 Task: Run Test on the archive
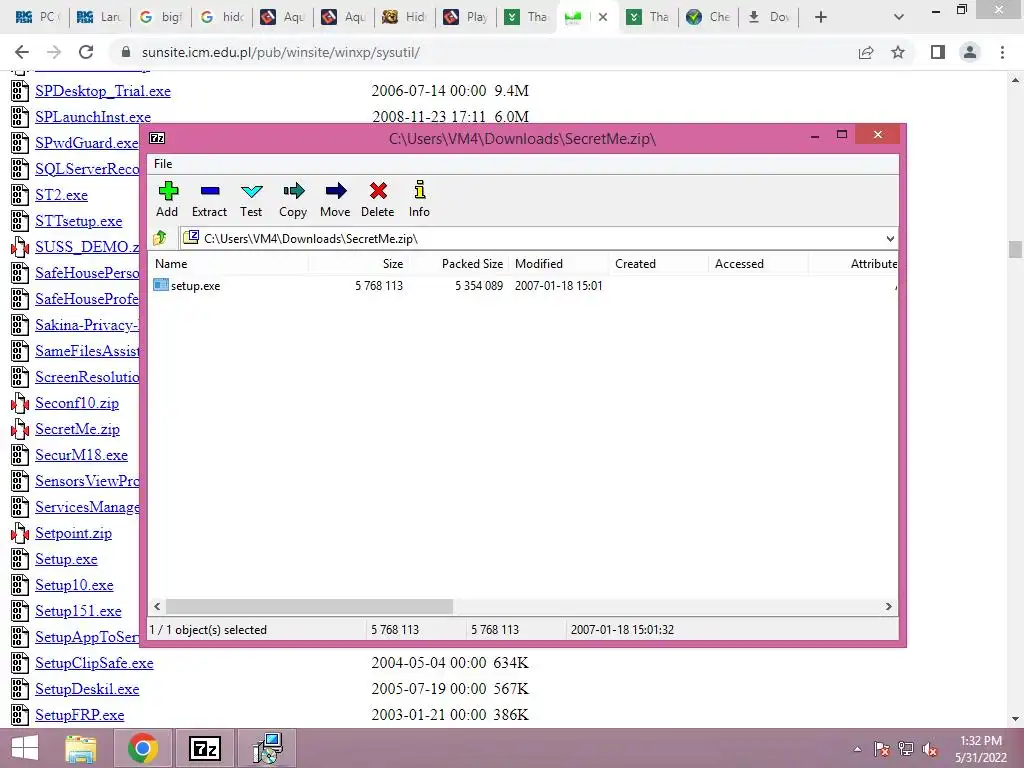tap(251, 199)
